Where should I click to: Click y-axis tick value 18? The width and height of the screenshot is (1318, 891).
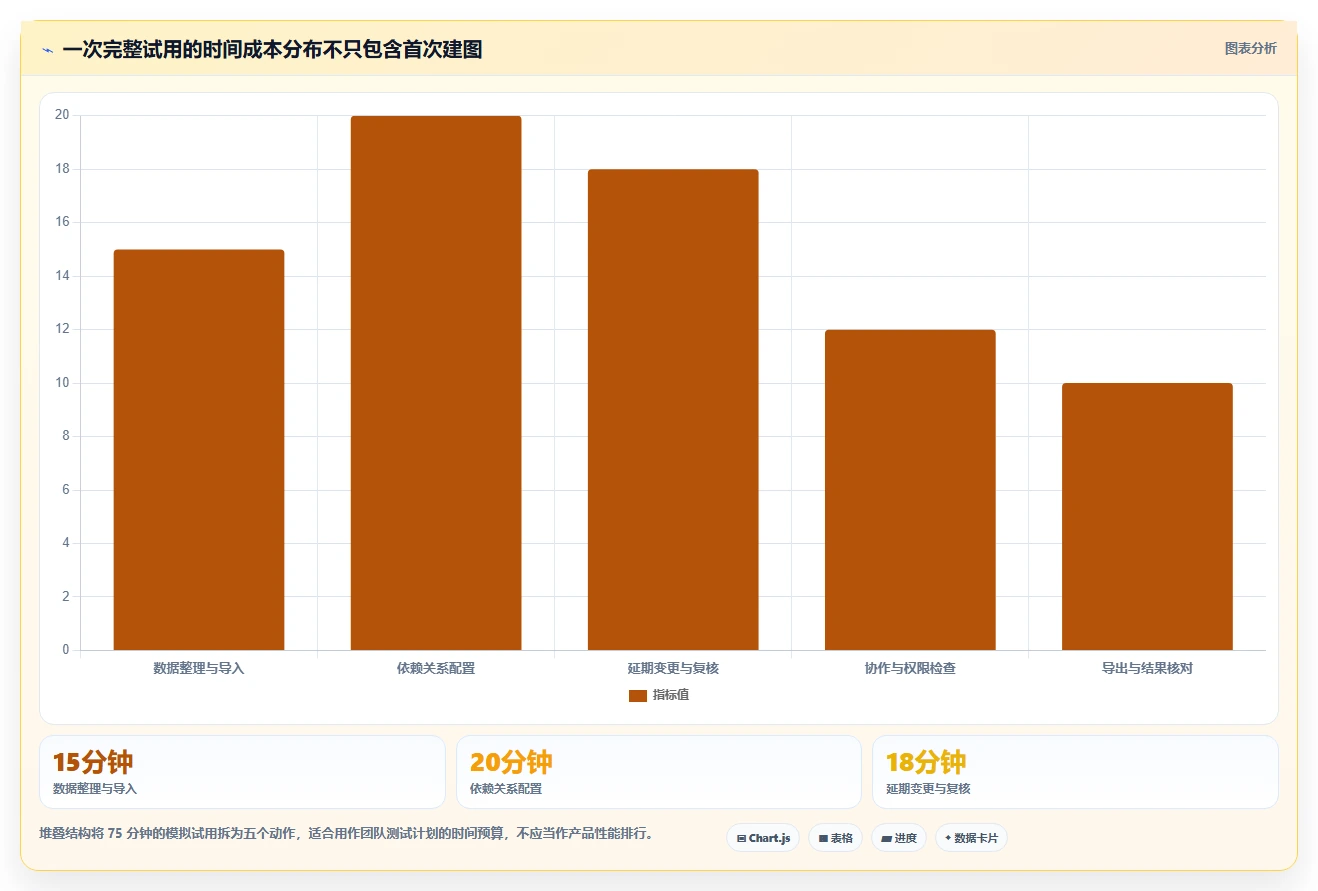coord(63,169)
